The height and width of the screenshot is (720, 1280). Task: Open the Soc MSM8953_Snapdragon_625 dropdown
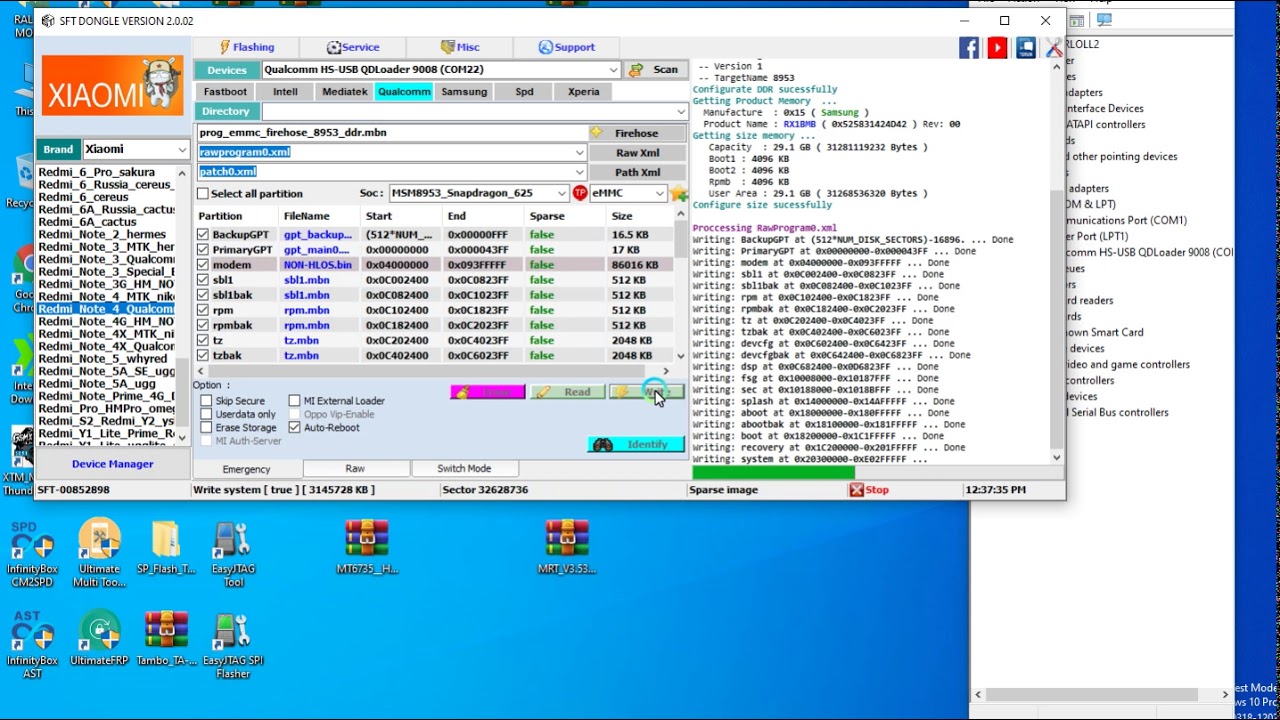tap(562, 193)
